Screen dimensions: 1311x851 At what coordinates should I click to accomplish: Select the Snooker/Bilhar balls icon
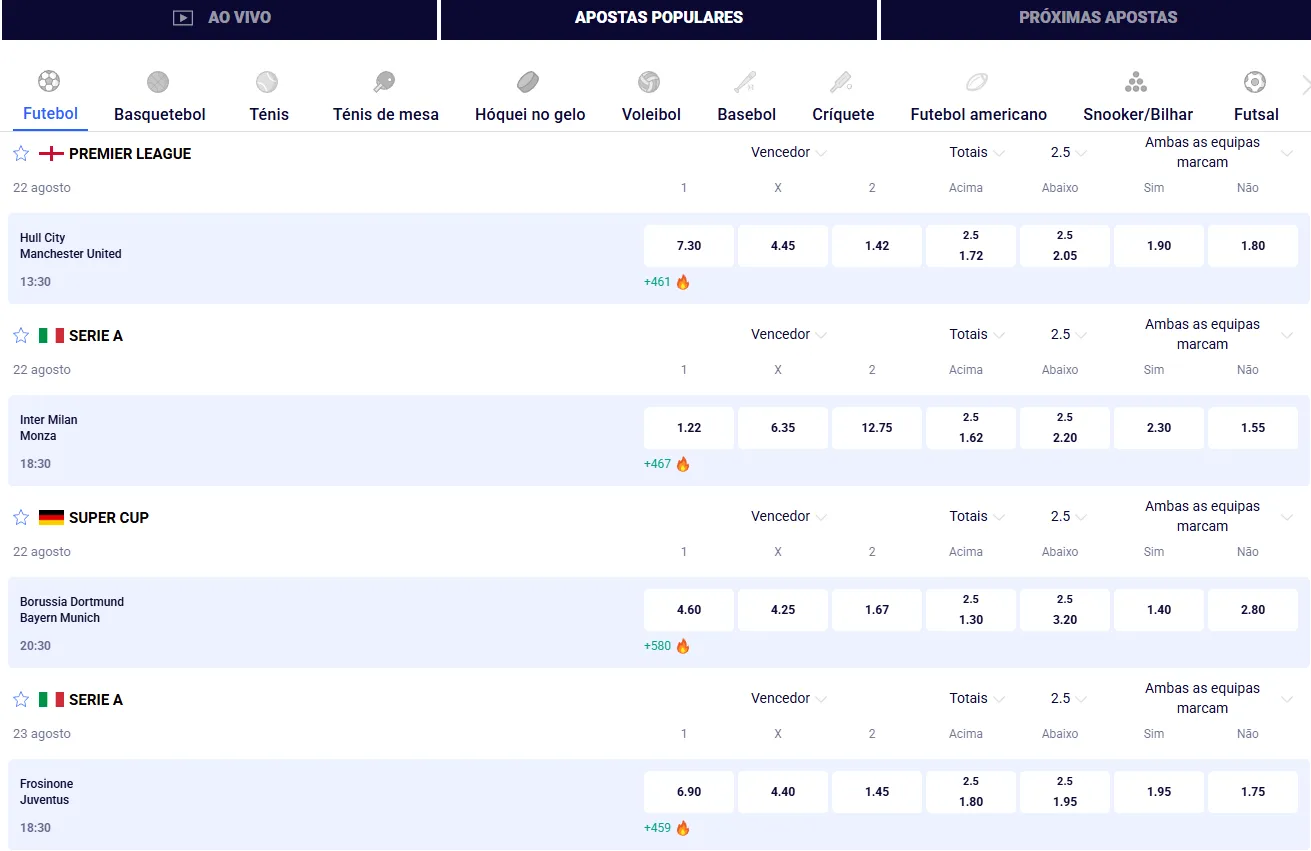point(1136,82)
